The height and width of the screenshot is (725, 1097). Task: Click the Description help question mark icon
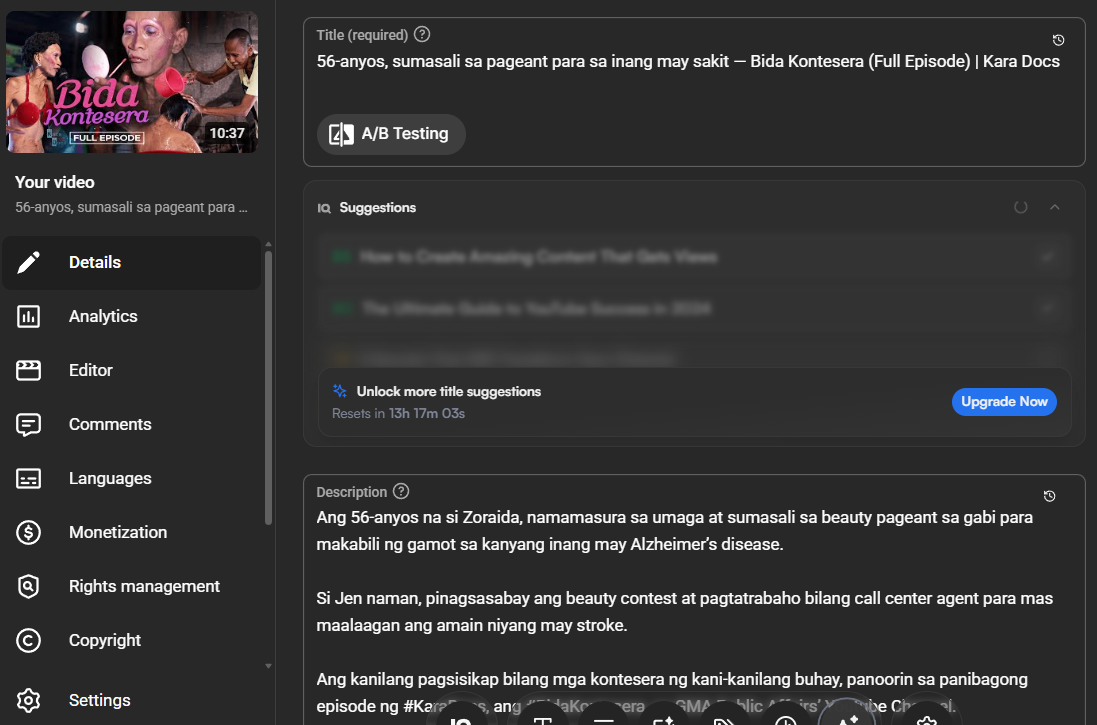(401, 491)
